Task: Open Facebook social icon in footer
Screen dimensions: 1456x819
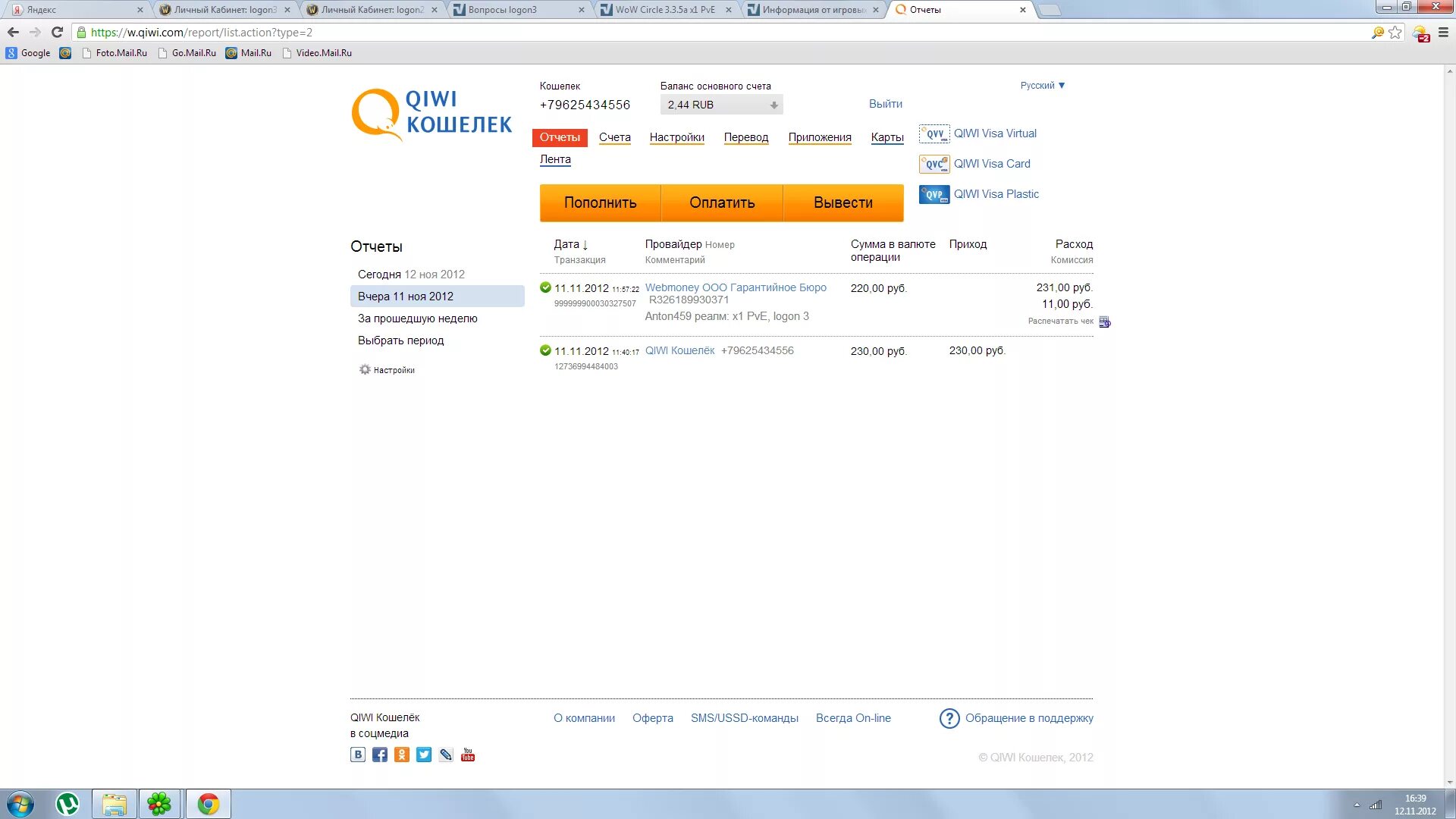Action: (380, 755)
